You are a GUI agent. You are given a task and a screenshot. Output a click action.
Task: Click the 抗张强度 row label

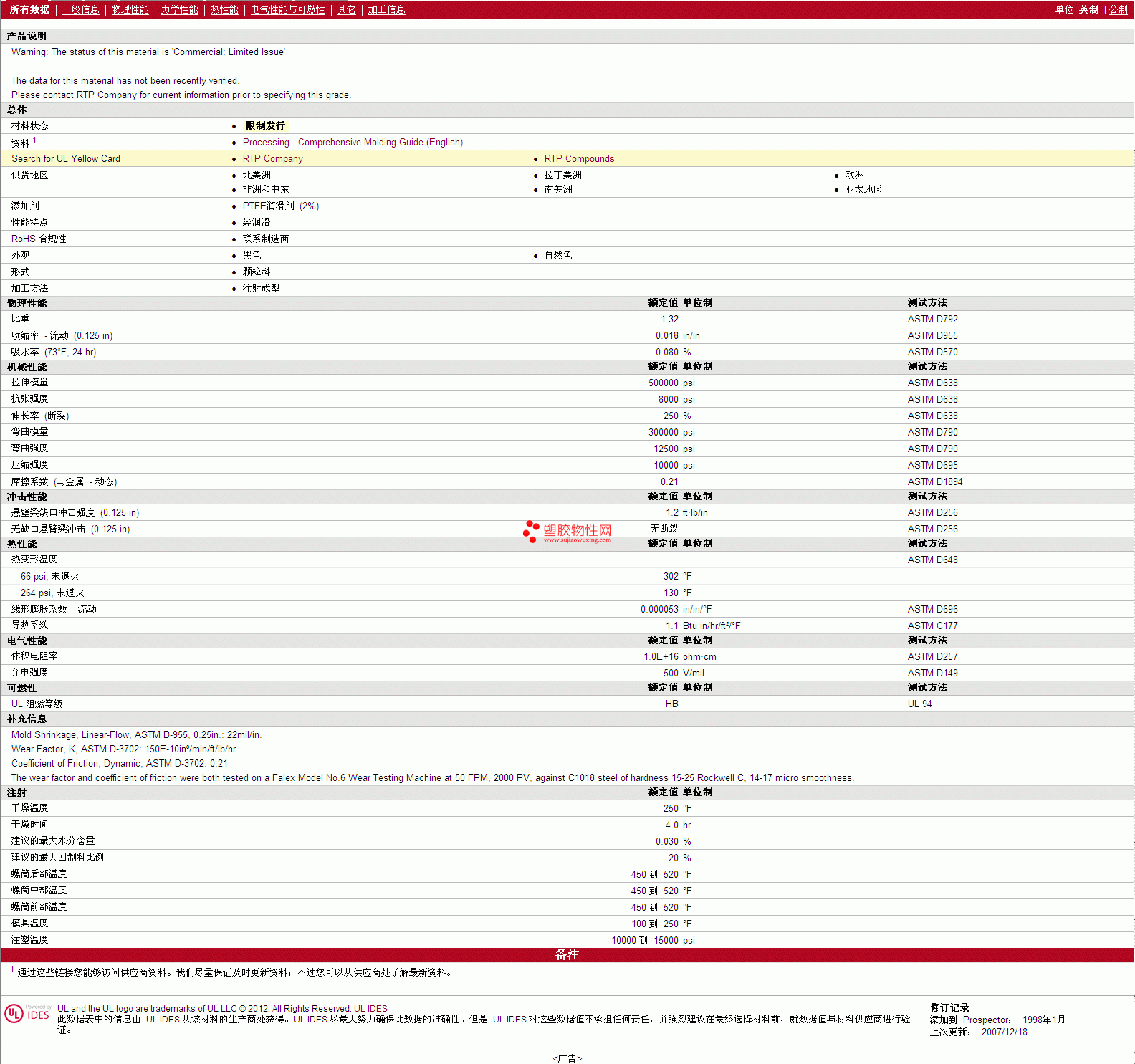tap(29, 399)
